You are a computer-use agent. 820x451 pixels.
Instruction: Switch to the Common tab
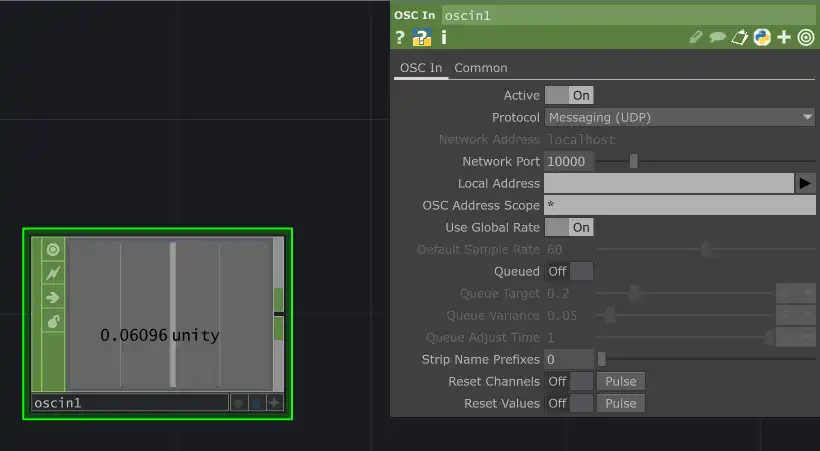pos(481,68)
